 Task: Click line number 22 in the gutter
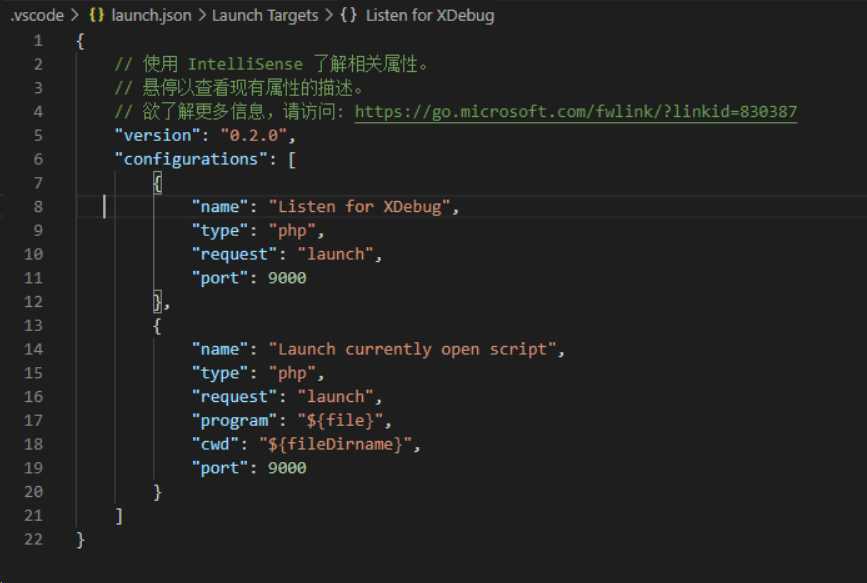click(x=33, y=539)
